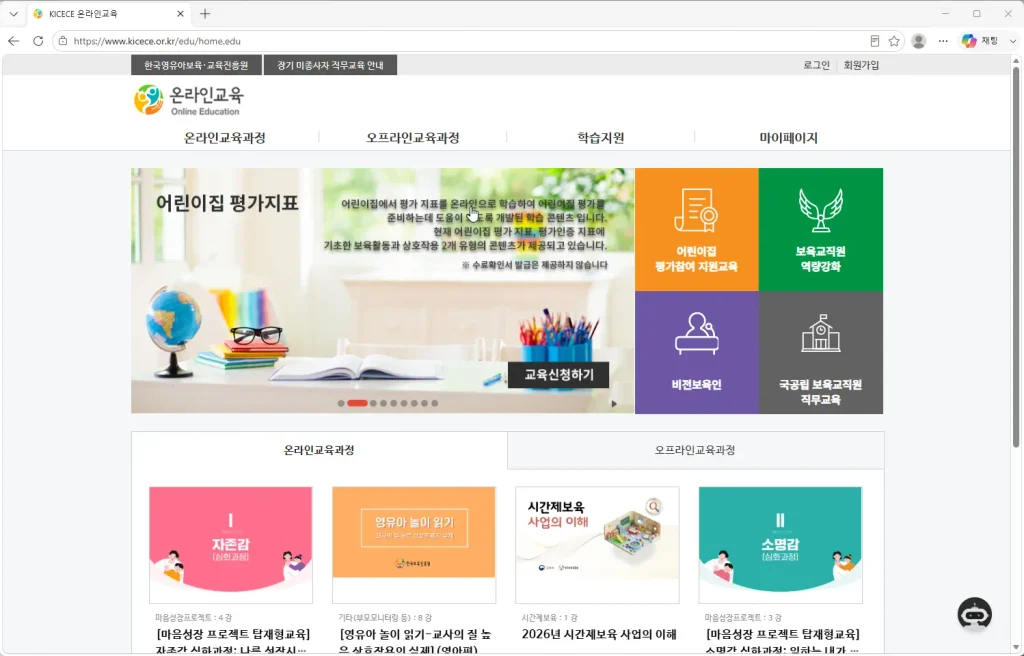Screen dimensions: 1024x656
Task: View site information lock icon
Action: 63,41
